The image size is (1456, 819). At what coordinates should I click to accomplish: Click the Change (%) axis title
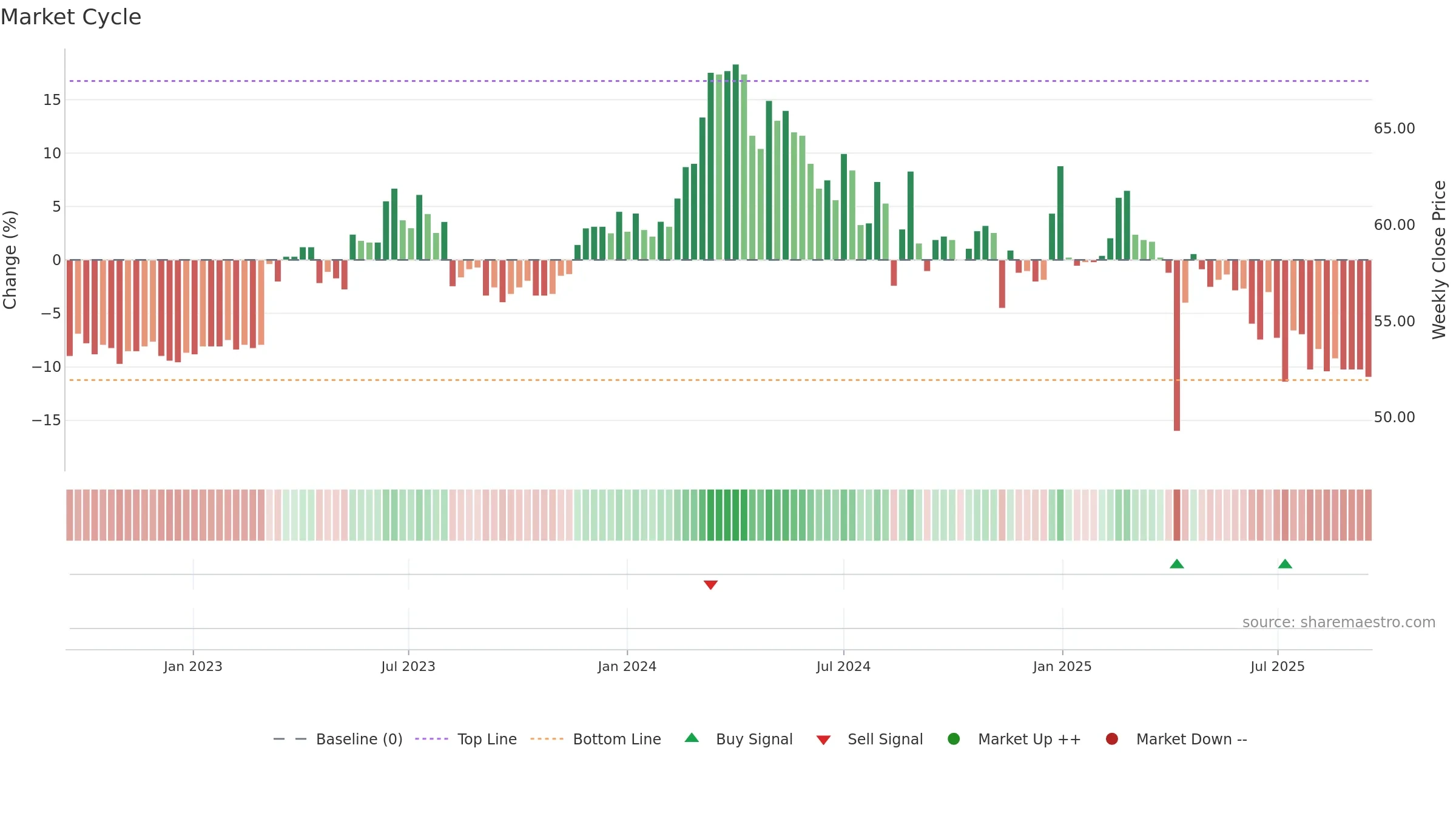point(10,260)
